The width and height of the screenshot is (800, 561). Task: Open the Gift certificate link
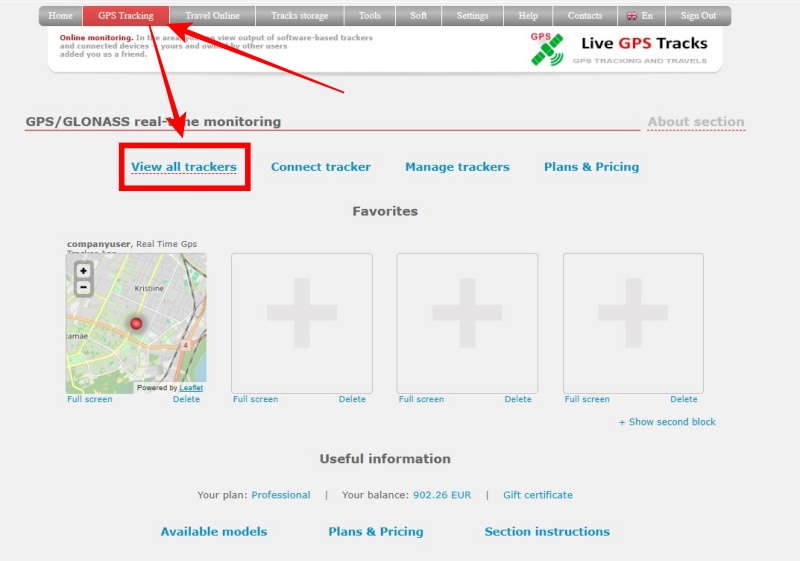click(538, 495)
